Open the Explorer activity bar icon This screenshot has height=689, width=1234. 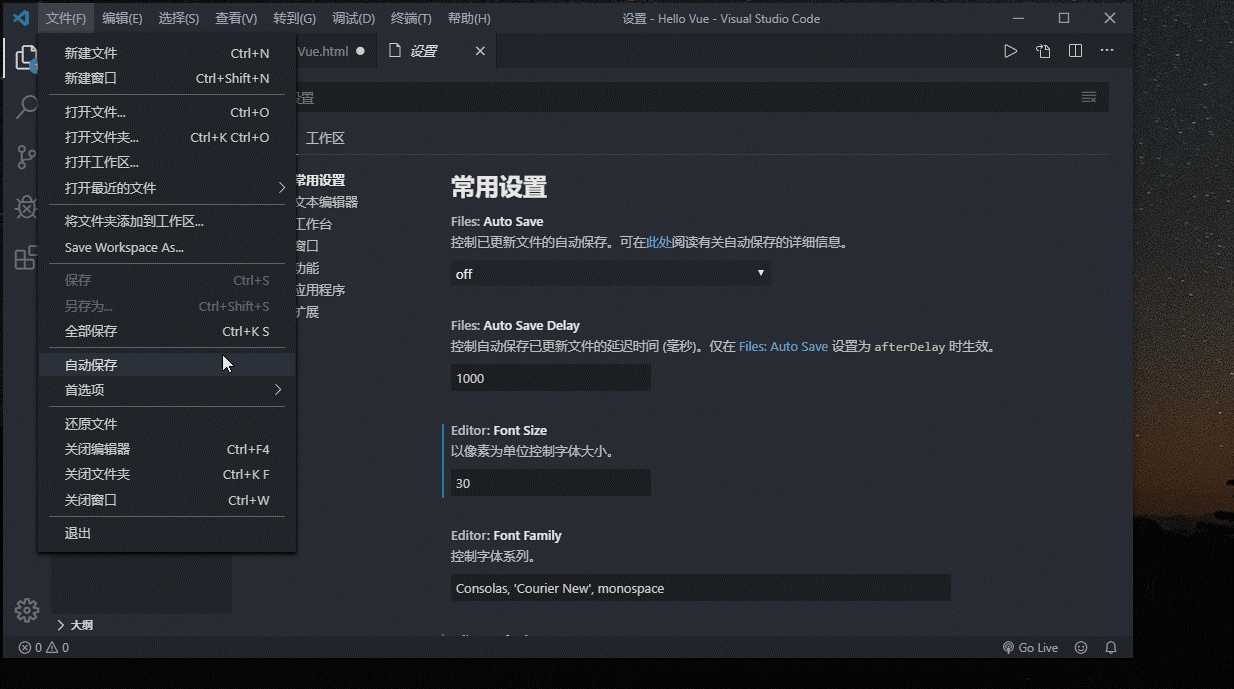pos(26,58)
